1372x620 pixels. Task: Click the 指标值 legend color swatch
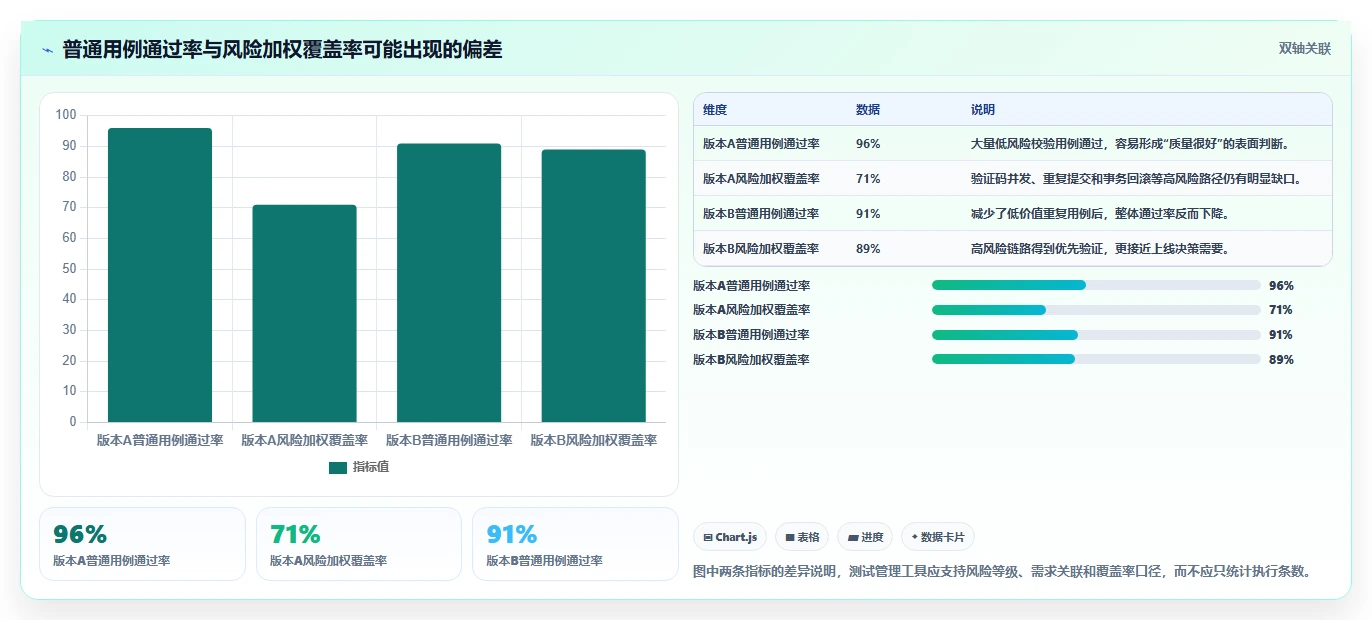[x=338, y=467]
